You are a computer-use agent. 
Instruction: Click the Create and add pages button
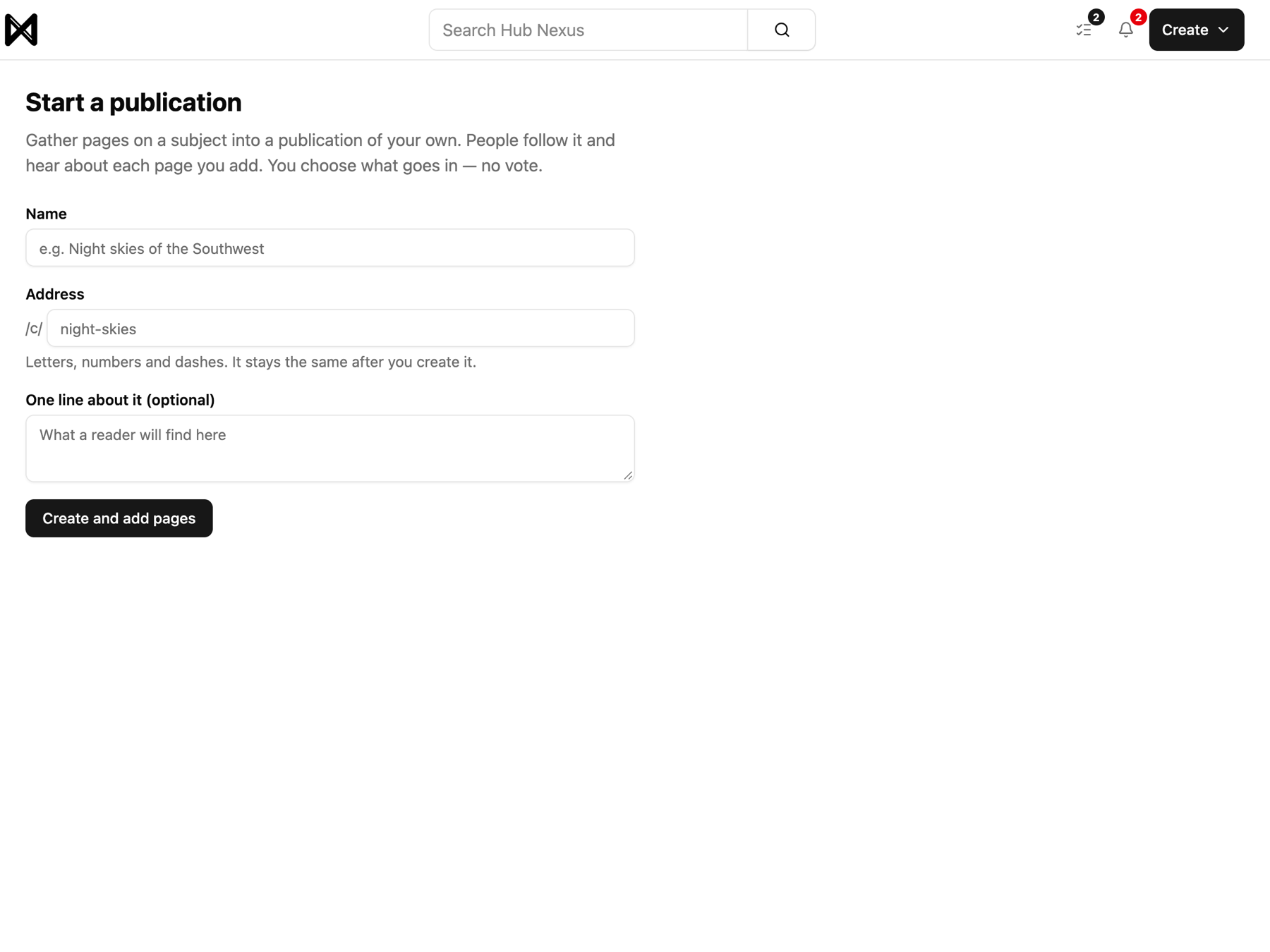[119, 518]
